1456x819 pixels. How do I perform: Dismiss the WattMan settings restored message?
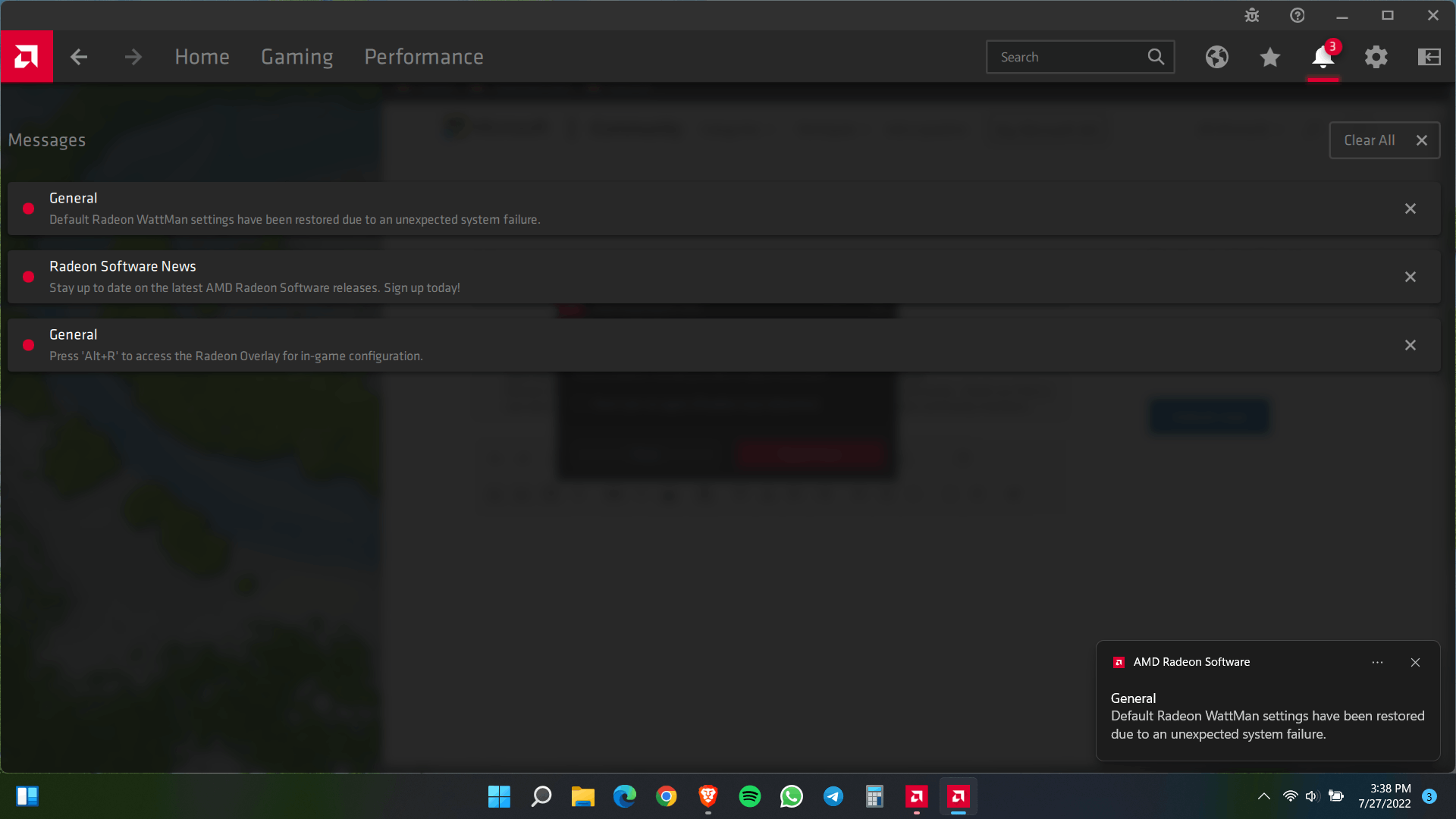pos(1410,209)
